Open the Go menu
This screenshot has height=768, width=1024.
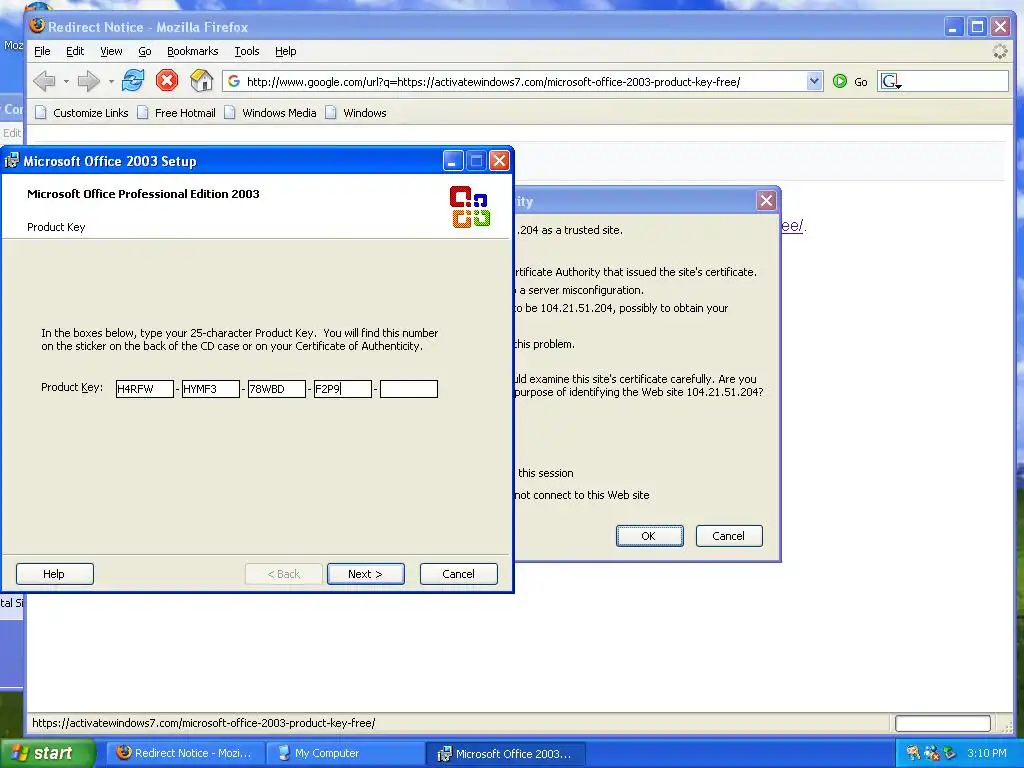(144, 51)
